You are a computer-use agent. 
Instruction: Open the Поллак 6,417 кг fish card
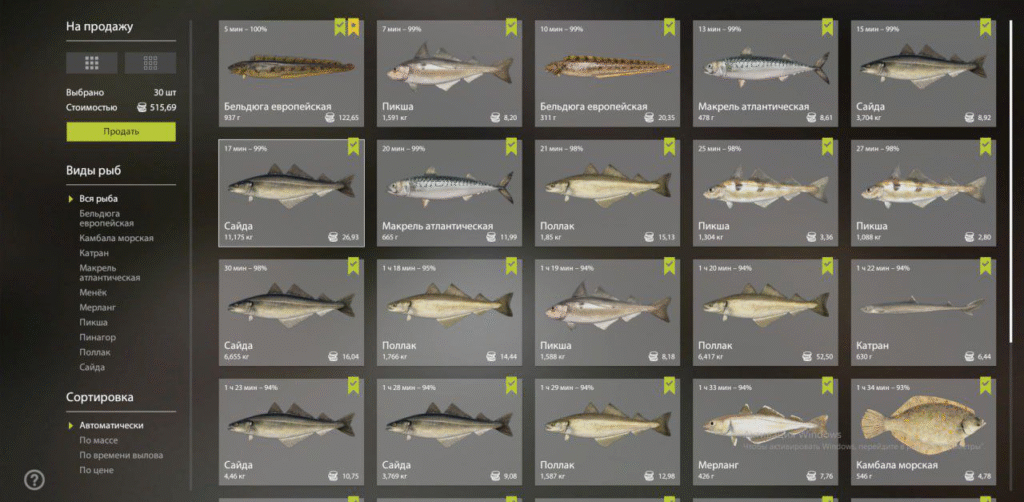click(x=765, y=312)
